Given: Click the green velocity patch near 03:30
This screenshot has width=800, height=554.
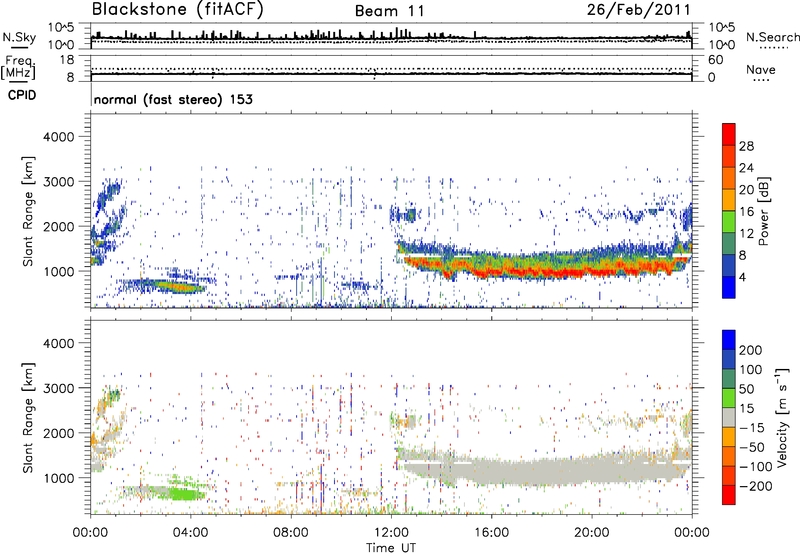Looking at the screenshot, I should 187,494.
